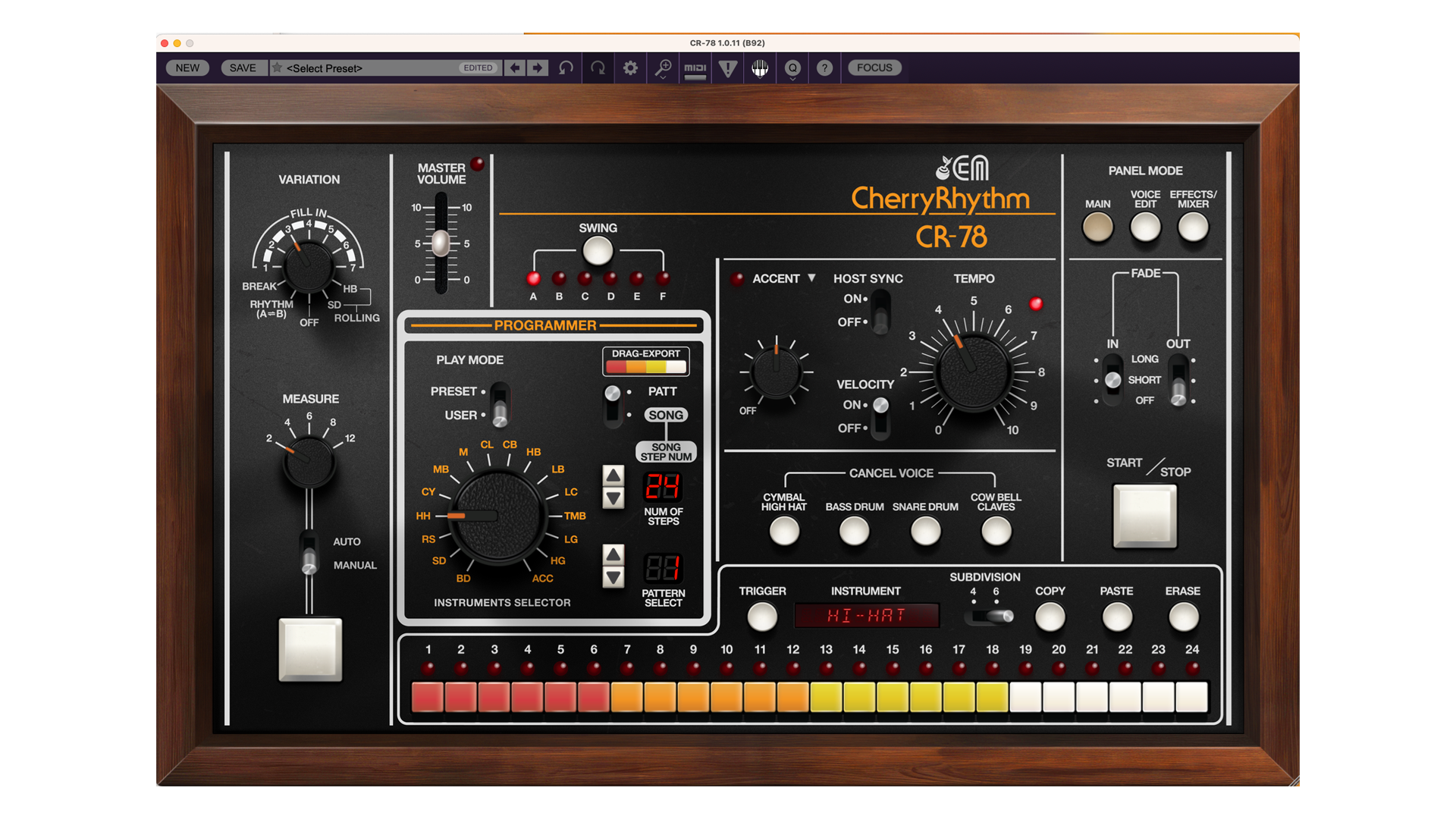
Task: Click the DRAG-EXPORT color strip
Action: click(646, 367)
